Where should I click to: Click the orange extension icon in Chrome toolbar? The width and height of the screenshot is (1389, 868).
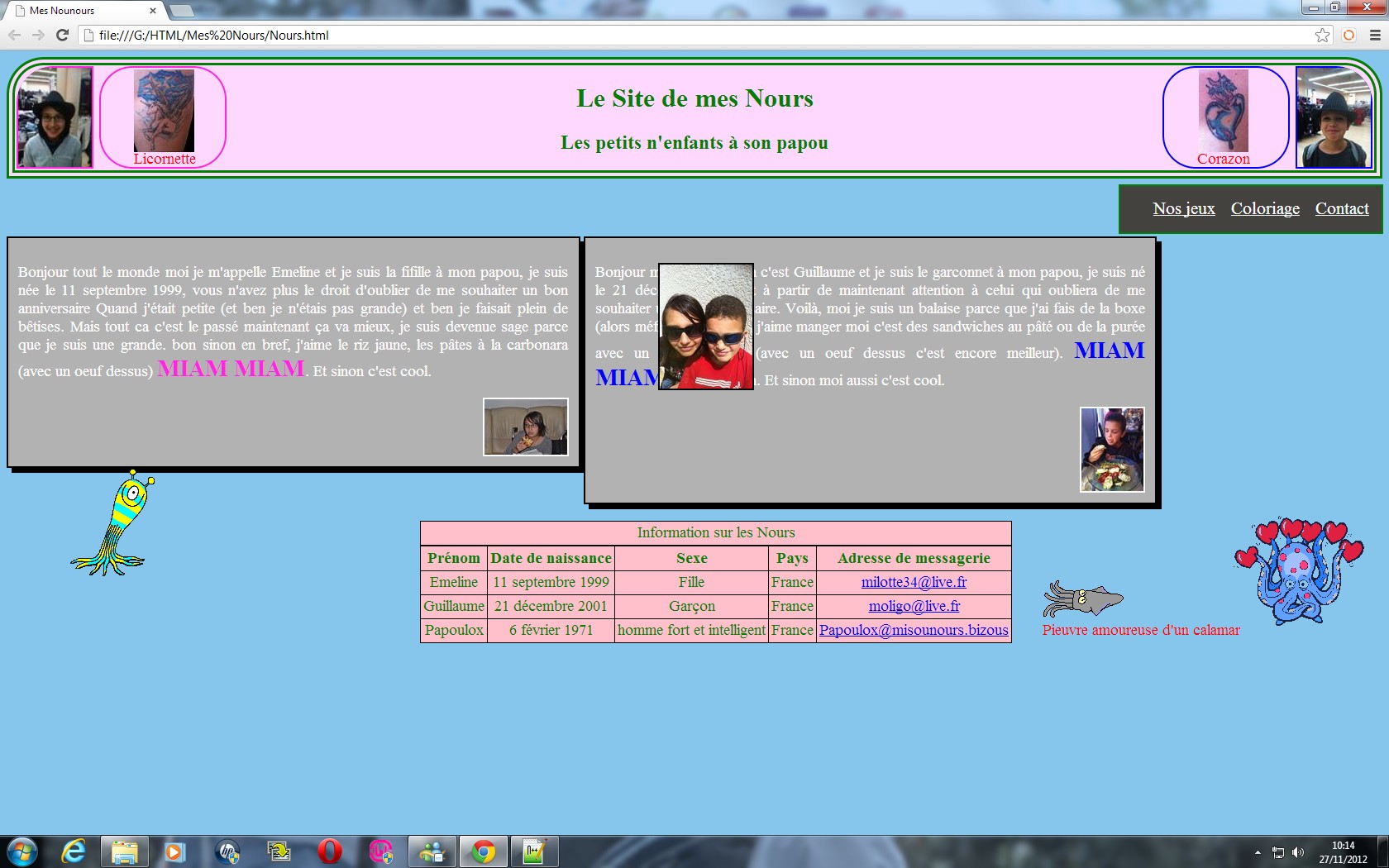tap(1349, 35)
